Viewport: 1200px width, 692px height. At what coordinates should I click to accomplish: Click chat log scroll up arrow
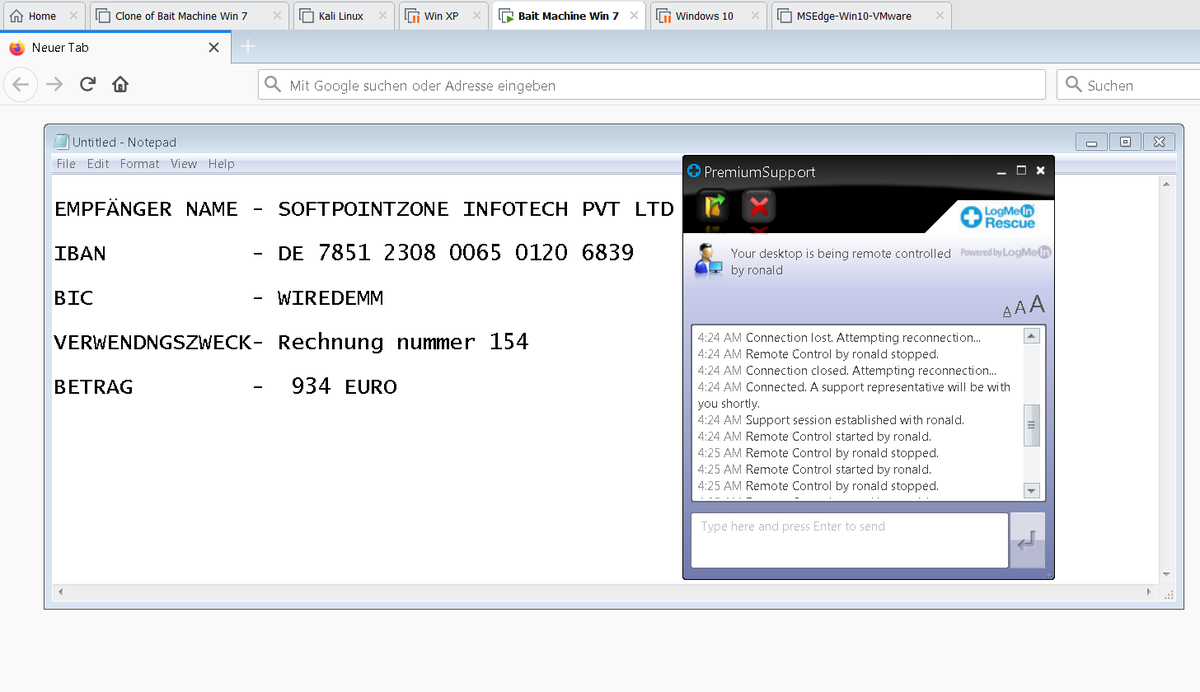pyautogui.click(x=1032, y=336)
